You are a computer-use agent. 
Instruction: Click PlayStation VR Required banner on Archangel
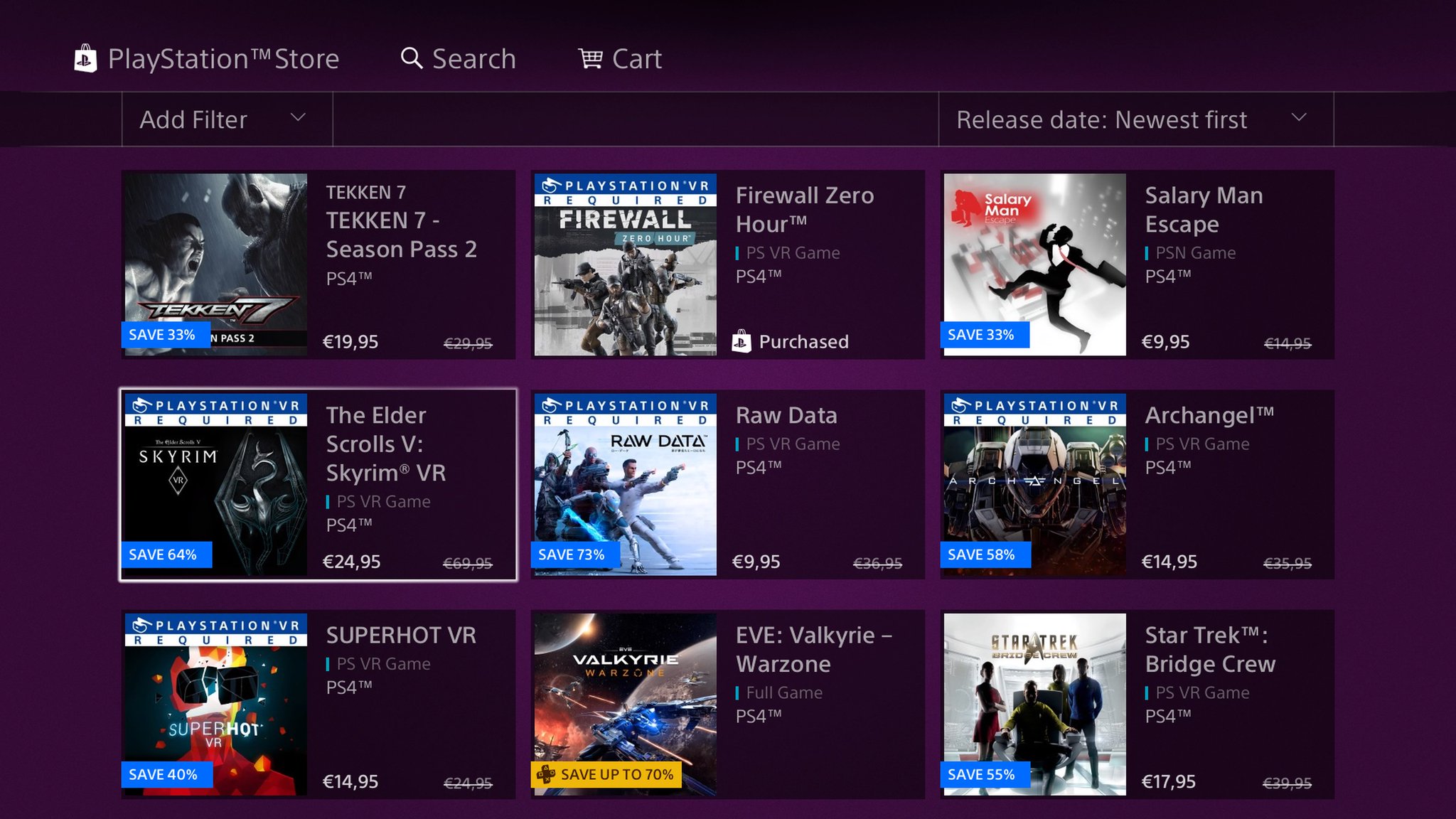pos(1035,411)
